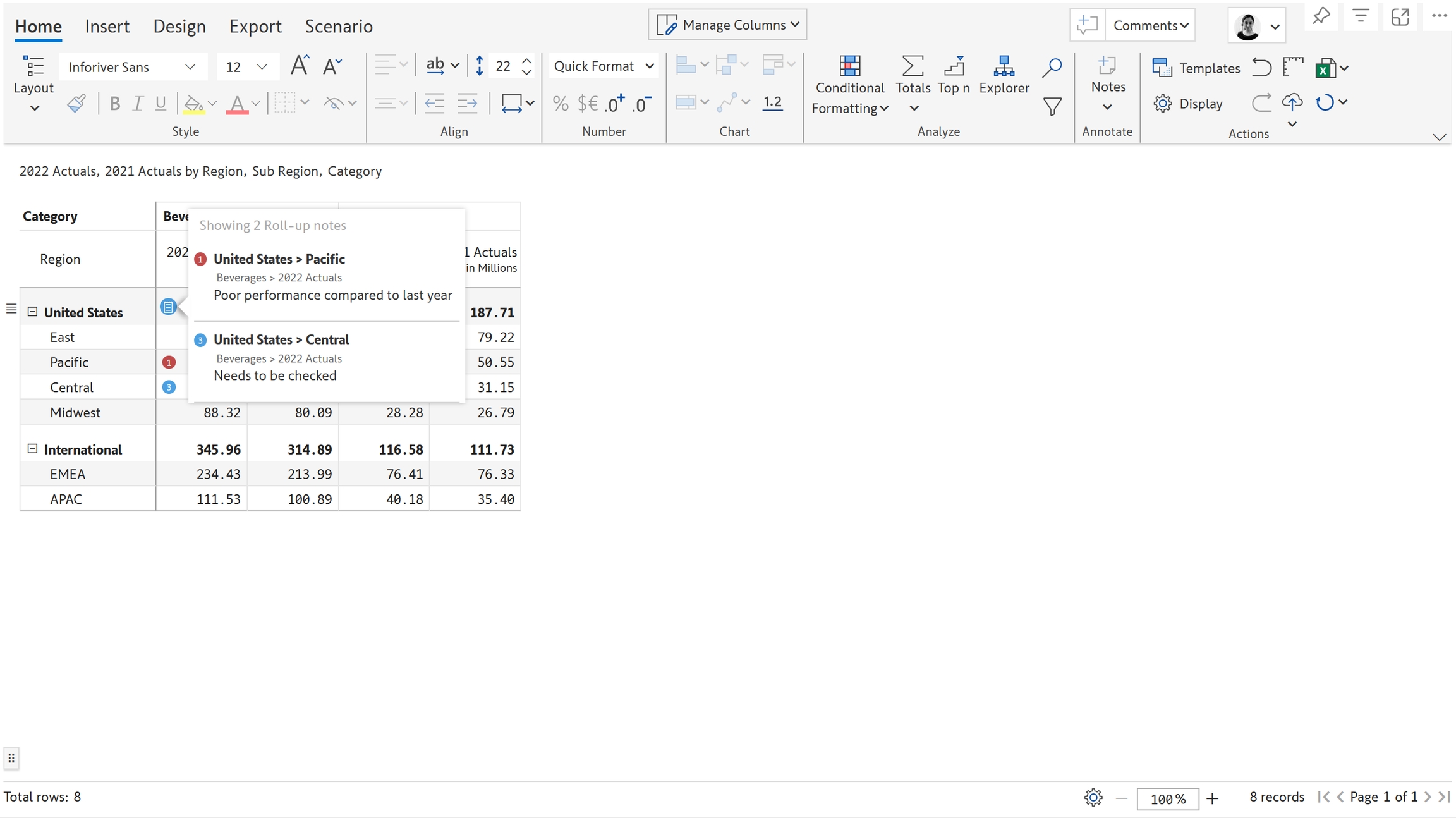The height and width of the screenshot is (818, 1456).
Task: Click the Manage Columns button
Action: tap(727, 25)
